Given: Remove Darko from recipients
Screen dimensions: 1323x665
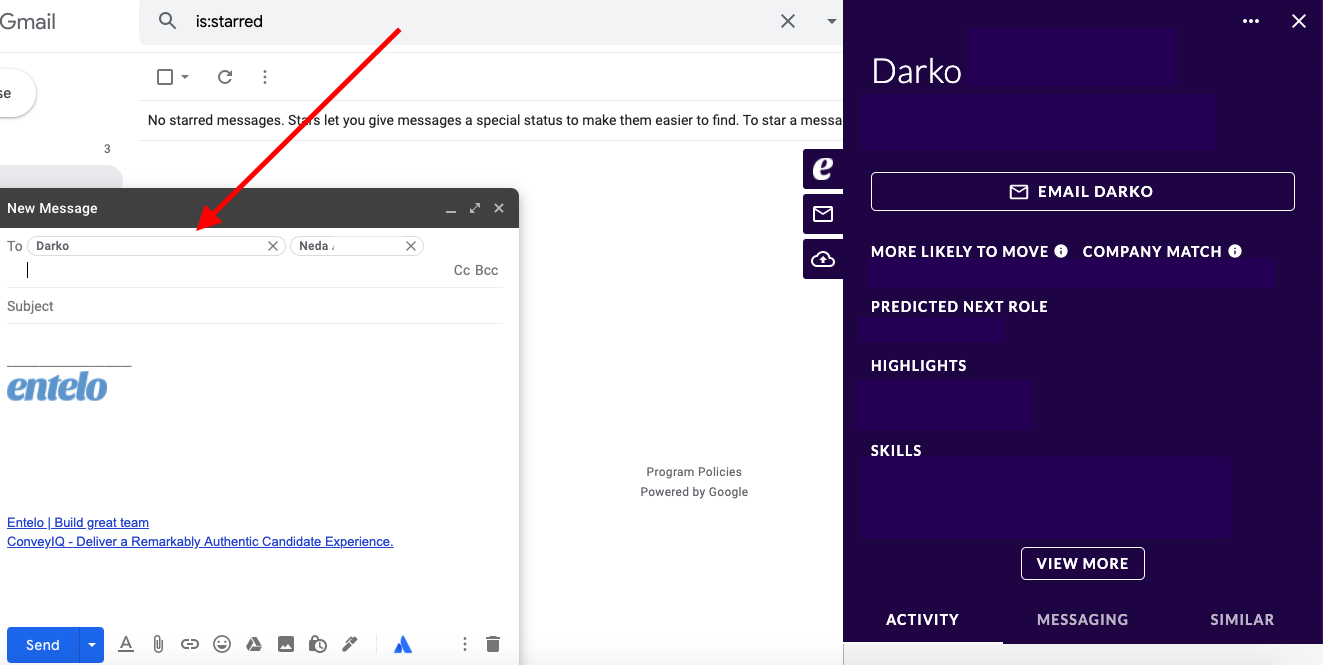Looking at the screenshot, I should (x=273, y=246).
